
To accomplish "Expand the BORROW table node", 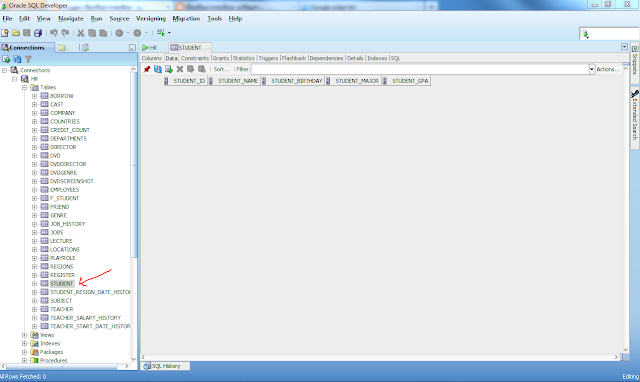I will click(34, 96).
